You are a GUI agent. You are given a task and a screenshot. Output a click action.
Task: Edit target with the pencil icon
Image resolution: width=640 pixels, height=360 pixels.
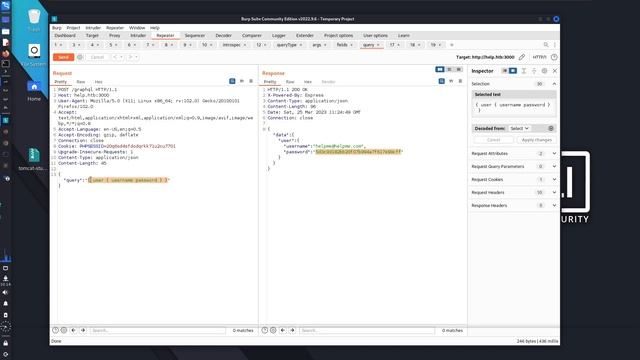coord(522,57)
